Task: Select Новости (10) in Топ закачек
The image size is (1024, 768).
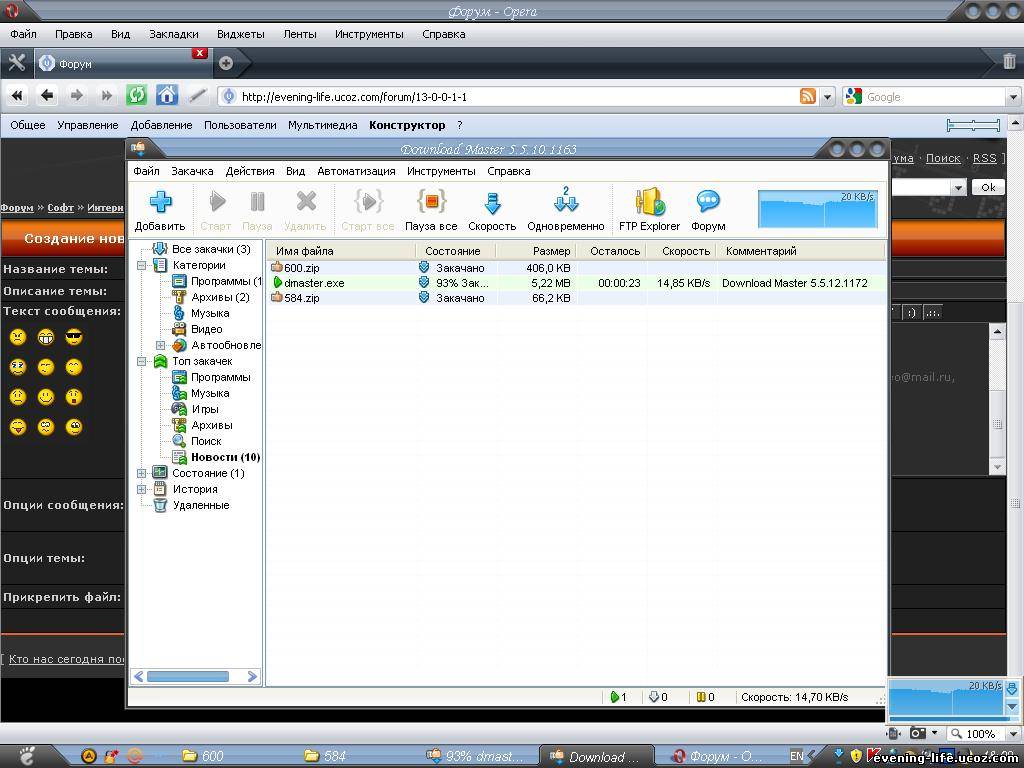Action: click(x=225, y=457)
